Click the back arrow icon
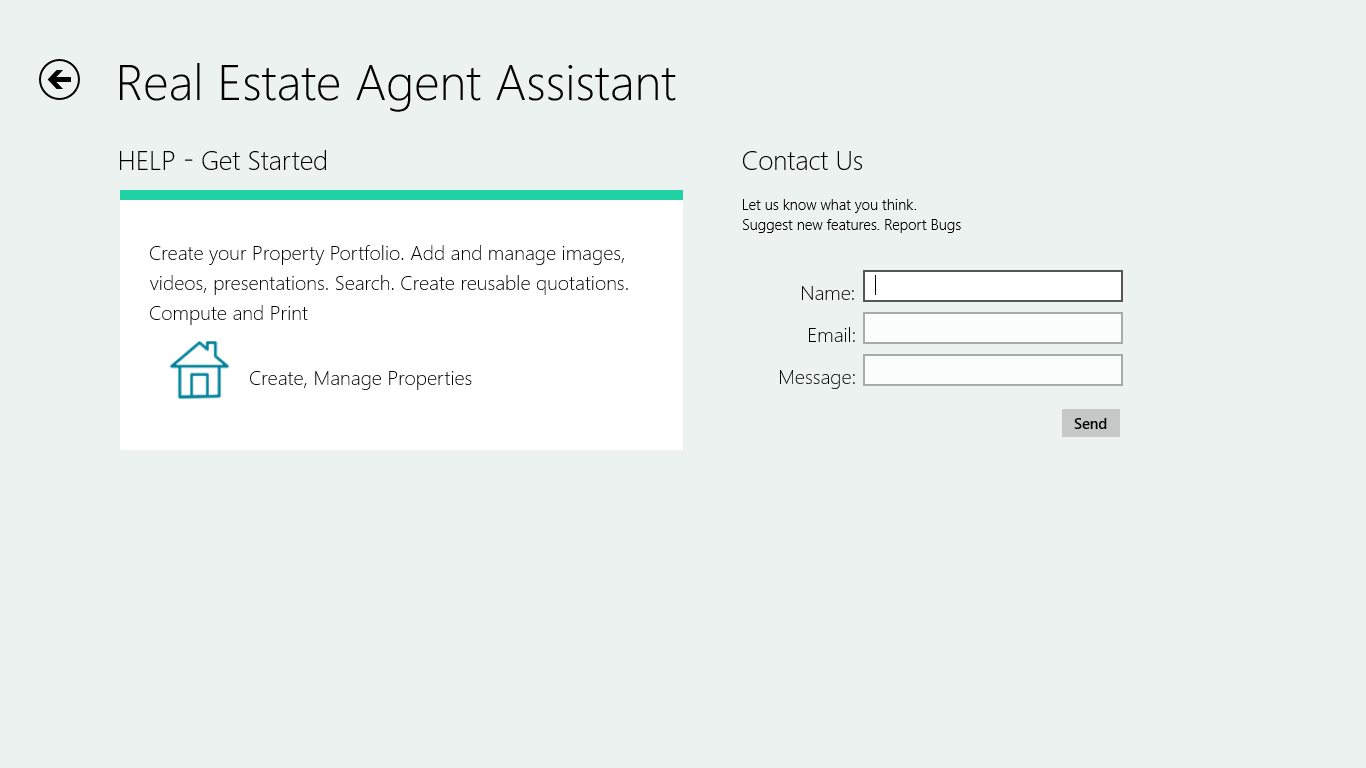The image size is (1366, 768). (x=59, y=80)
